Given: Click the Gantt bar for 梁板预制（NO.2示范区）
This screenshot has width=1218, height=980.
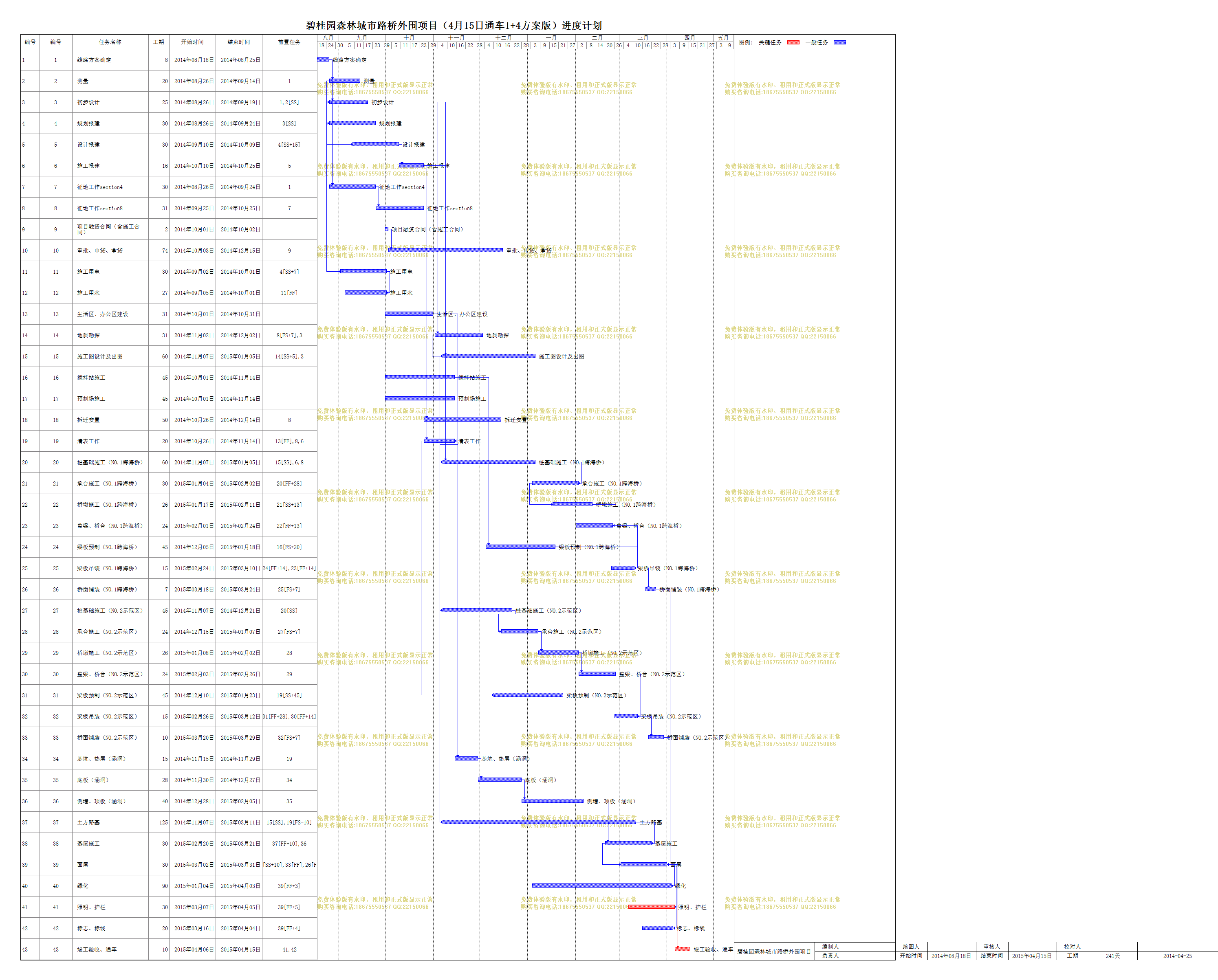Looking at the screenshot, I should pos(528,695).
